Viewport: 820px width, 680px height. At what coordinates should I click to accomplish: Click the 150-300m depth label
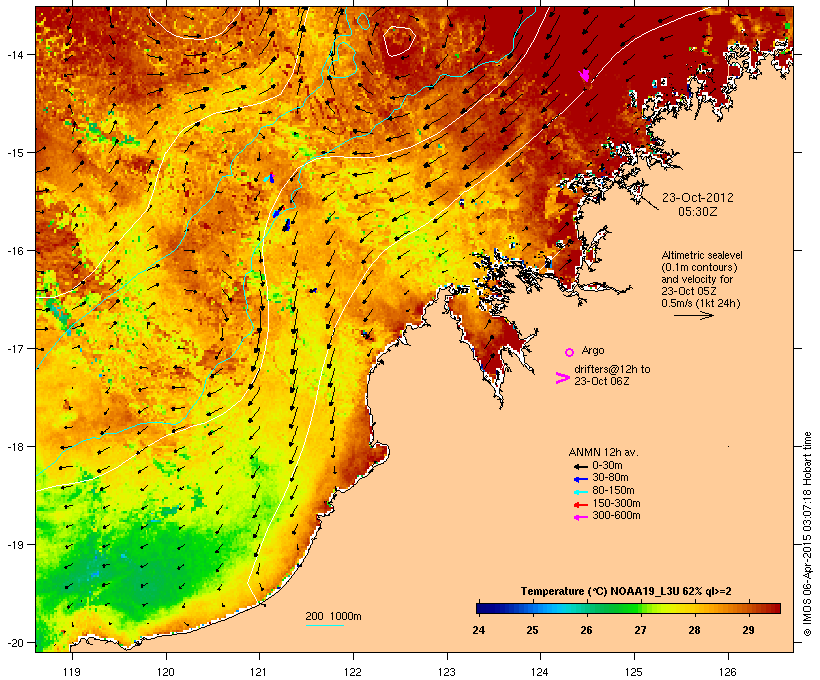[x=616, y=503]
